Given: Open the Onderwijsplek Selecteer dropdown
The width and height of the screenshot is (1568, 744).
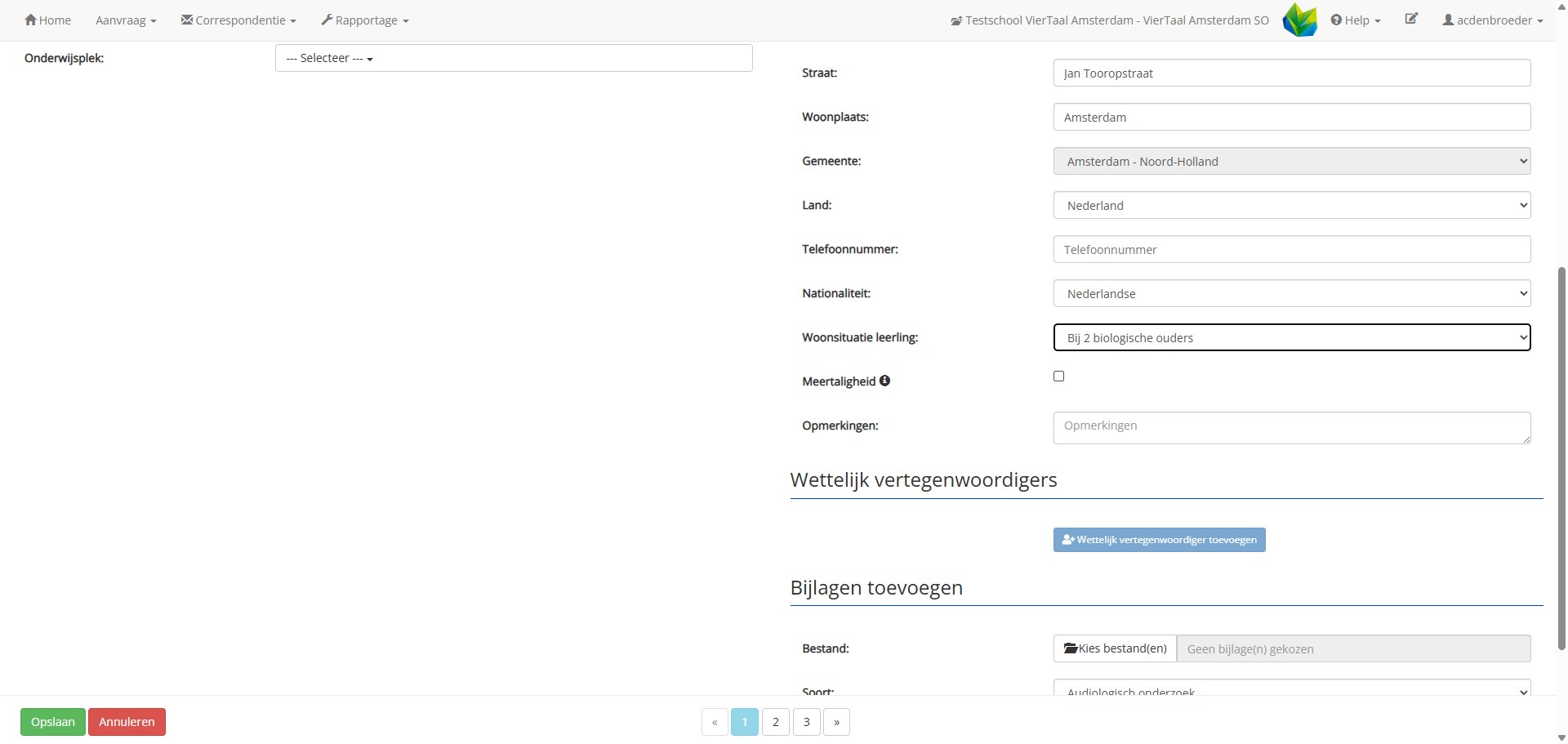Looking at the screenshot, I should (x=514, y=58).
